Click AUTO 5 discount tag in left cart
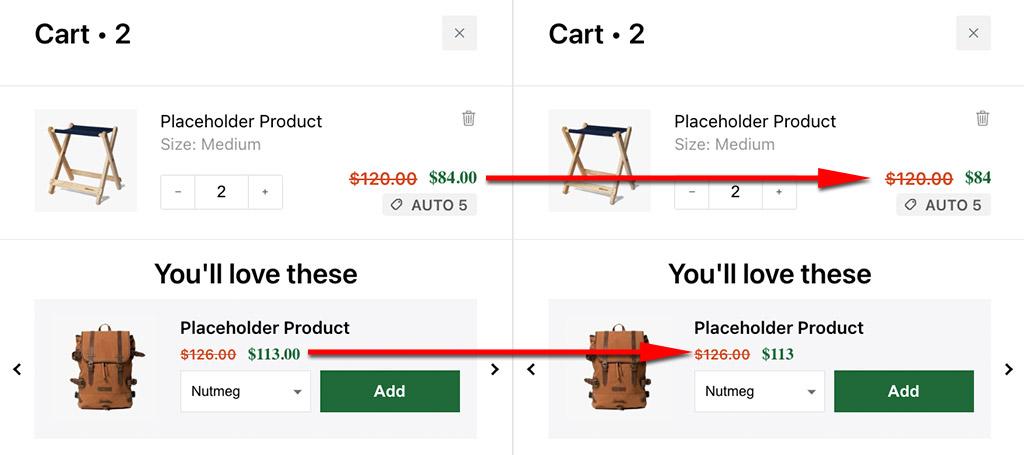 tap(429, 205)
